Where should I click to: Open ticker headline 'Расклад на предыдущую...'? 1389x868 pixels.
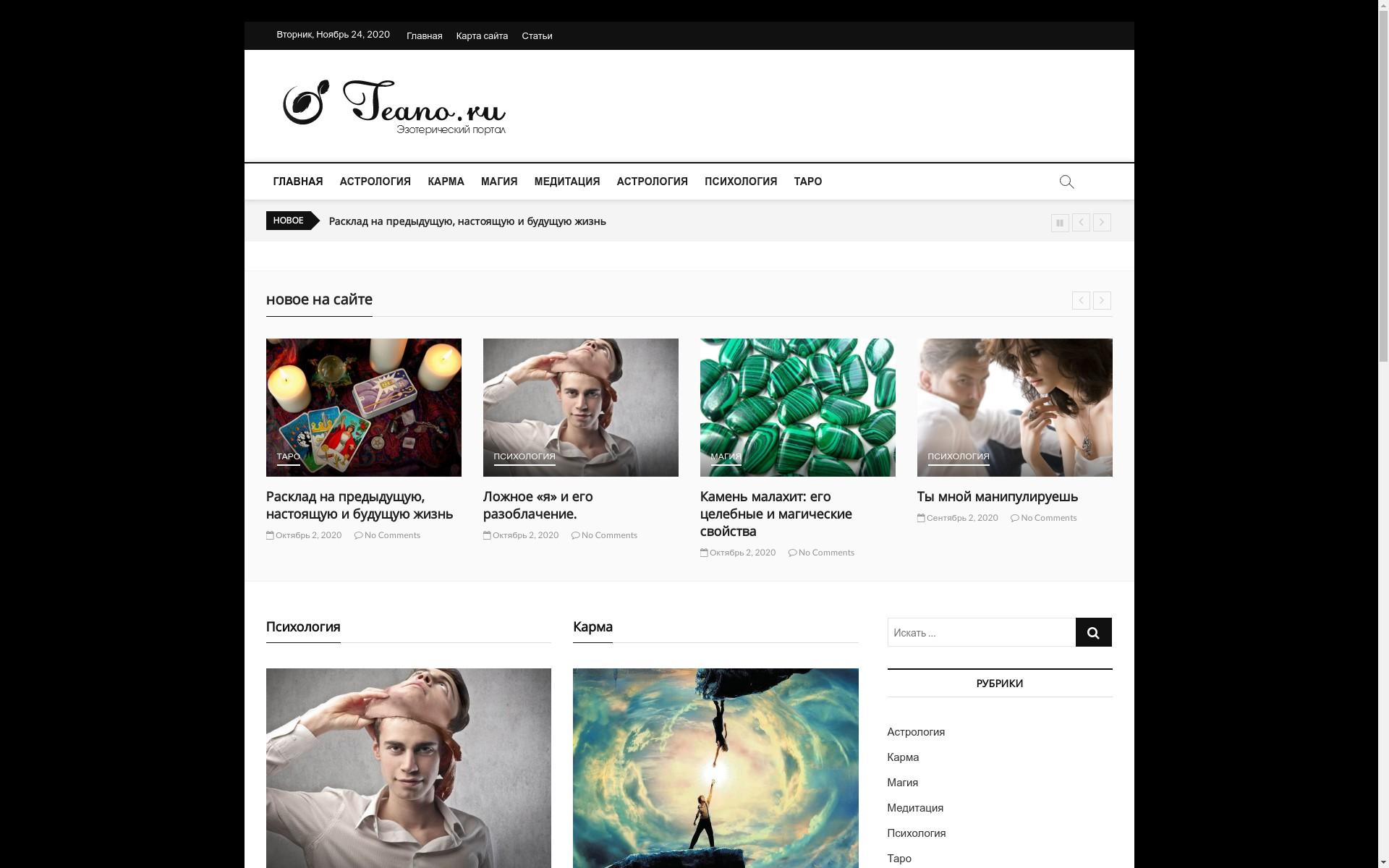coord(467,221)
